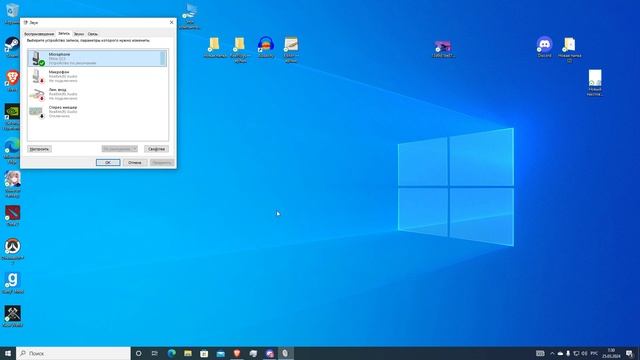
Task: Open the notification center icon
Action: click(x=630, y=353)
